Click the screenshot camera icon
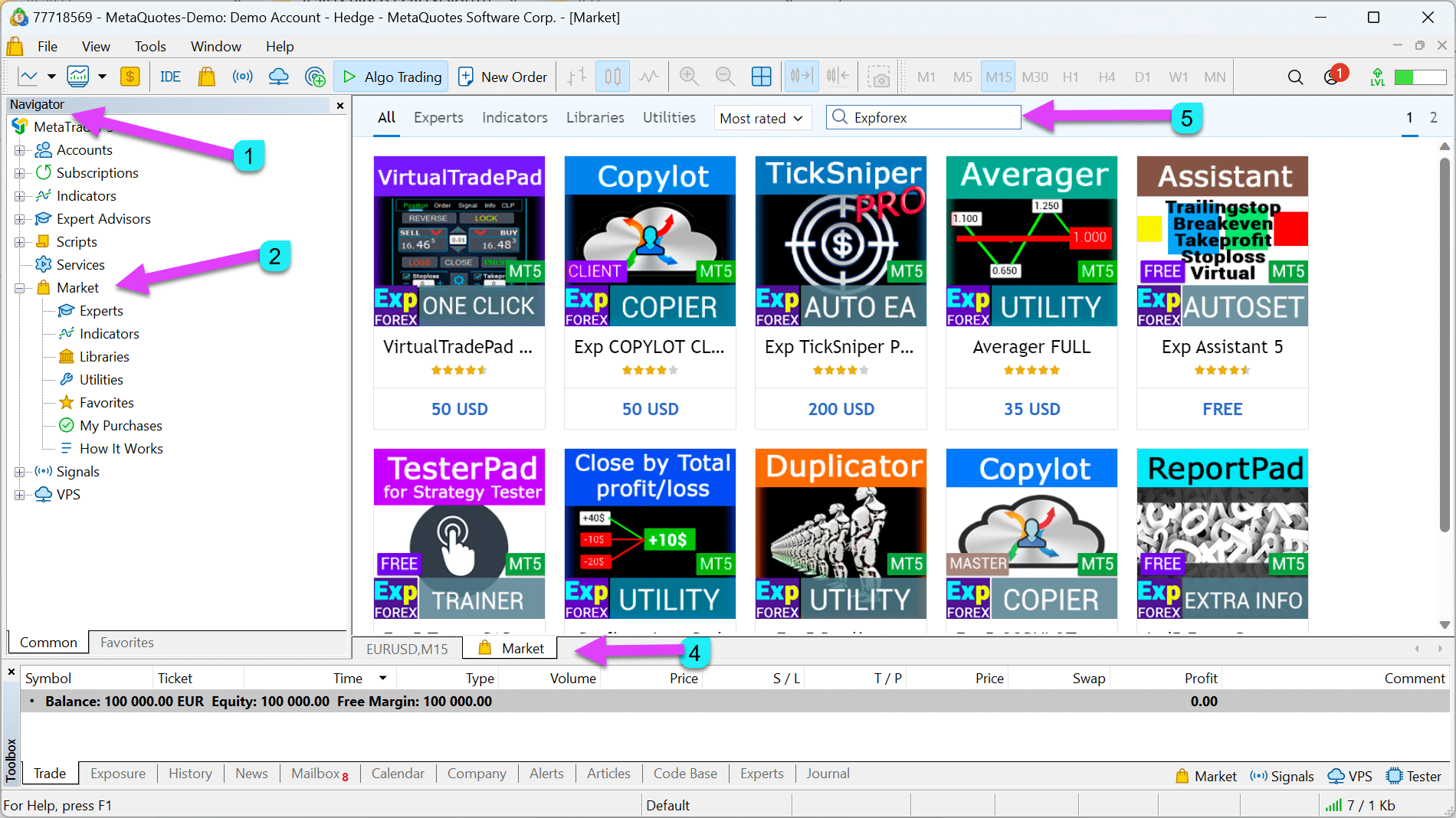The image size is (1456, 818). tap(878, 77)
